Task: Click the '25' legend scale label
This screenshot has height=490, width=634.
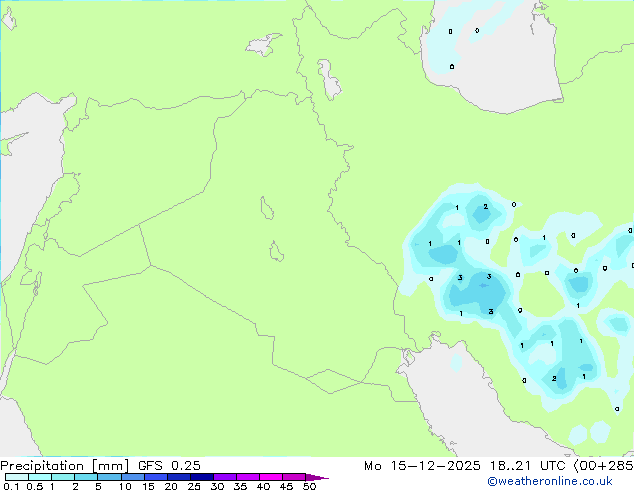Action: 194,486
